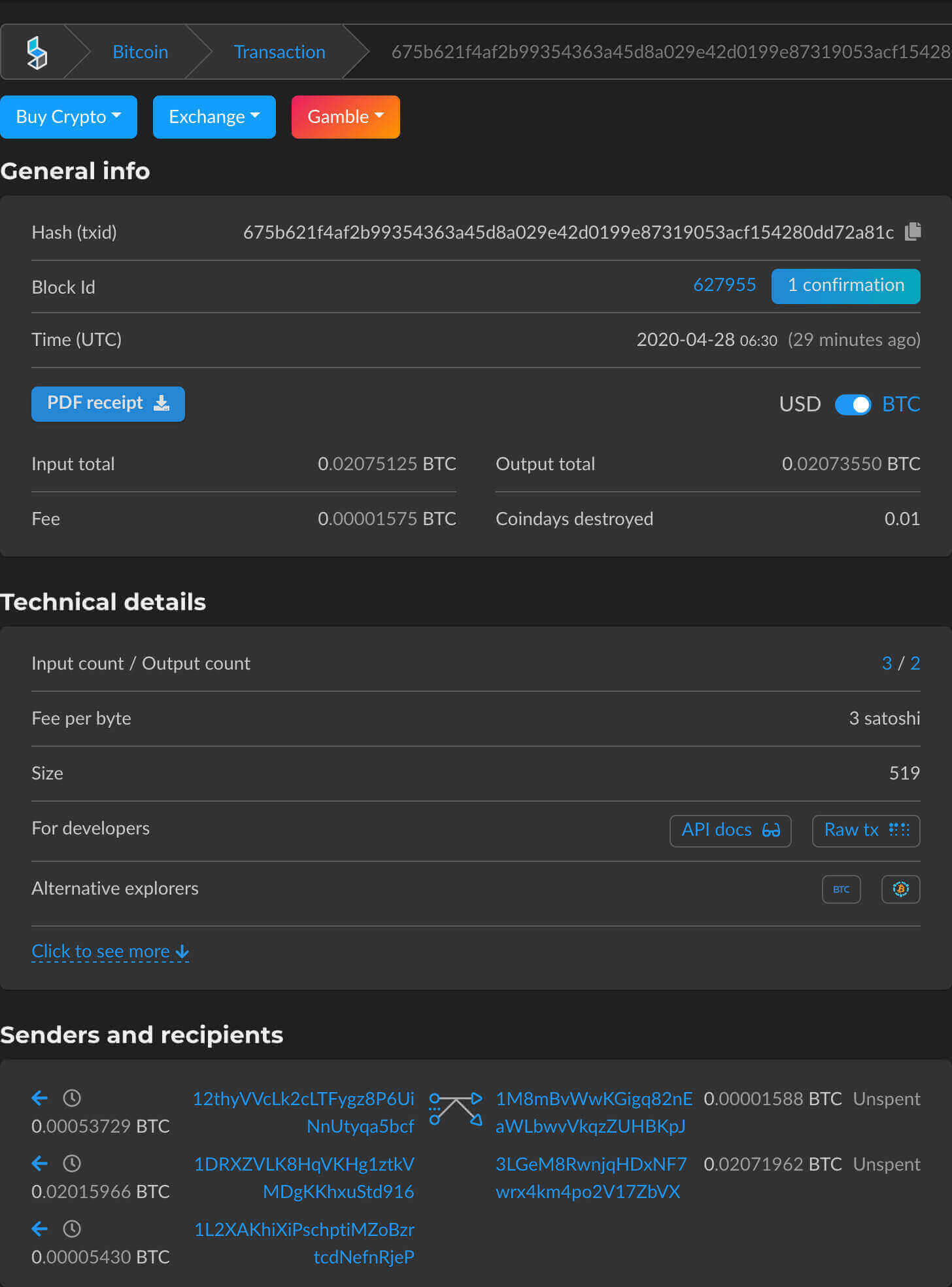The width and height of the screenshot is (952, 1287).
Task: Click the clock icon beside 0.02015966 BTC input
Action: 72,1163
